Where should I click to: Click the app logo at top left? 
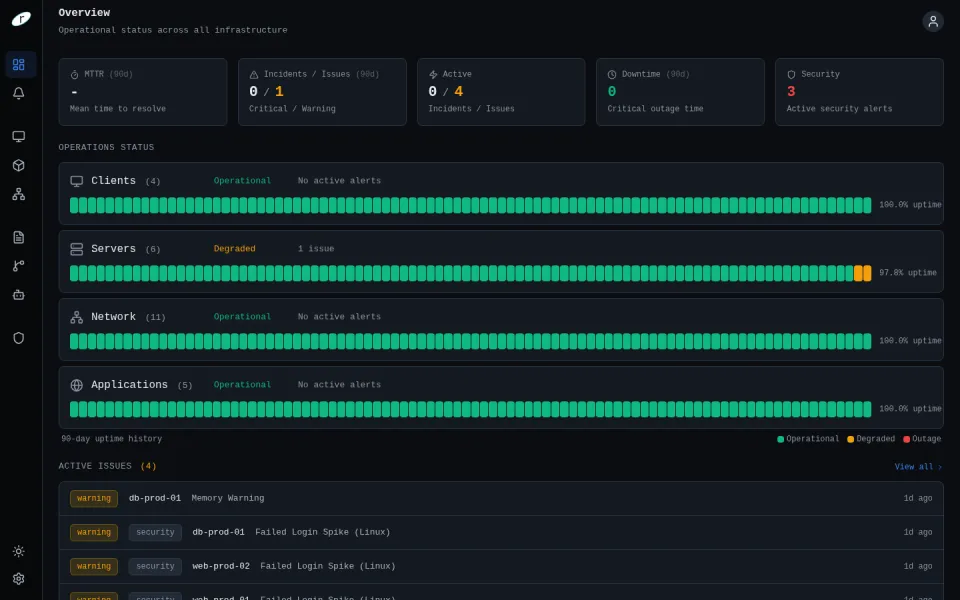click(21, 19)
